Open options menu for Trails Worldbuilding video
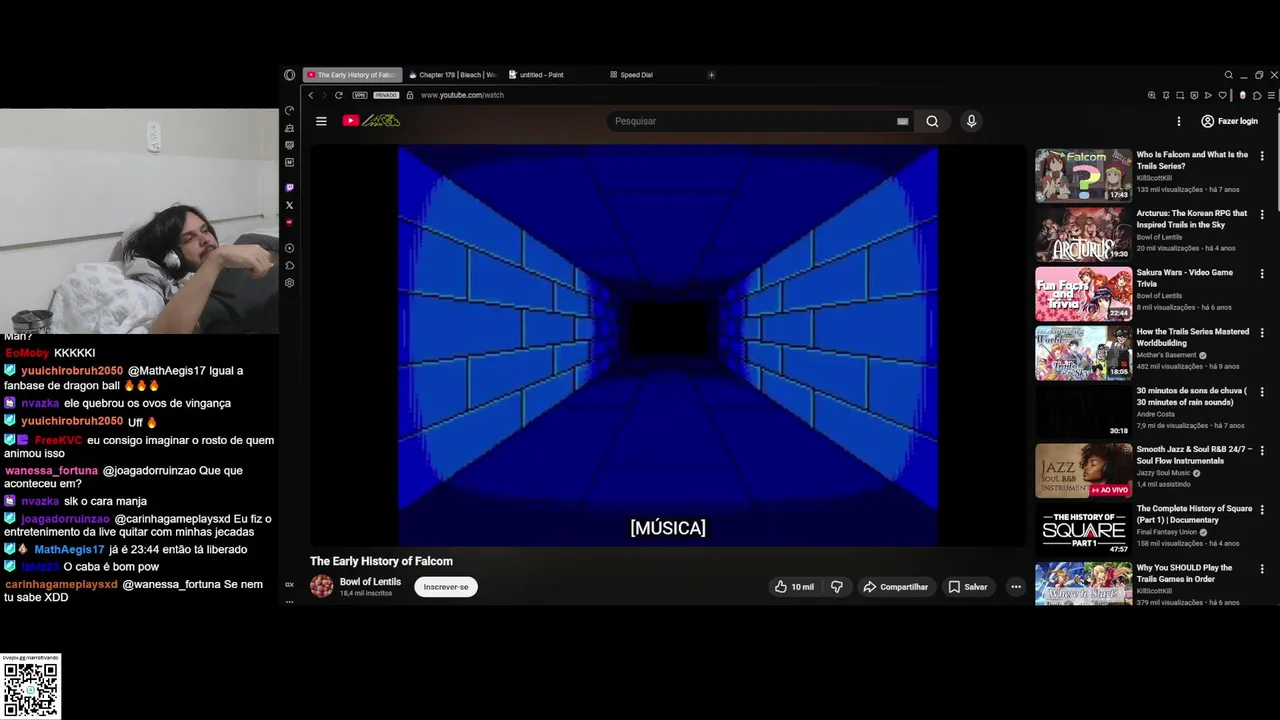This screenshot has width=1280, height=720. pyautogui.click(x=1262, y=333)
